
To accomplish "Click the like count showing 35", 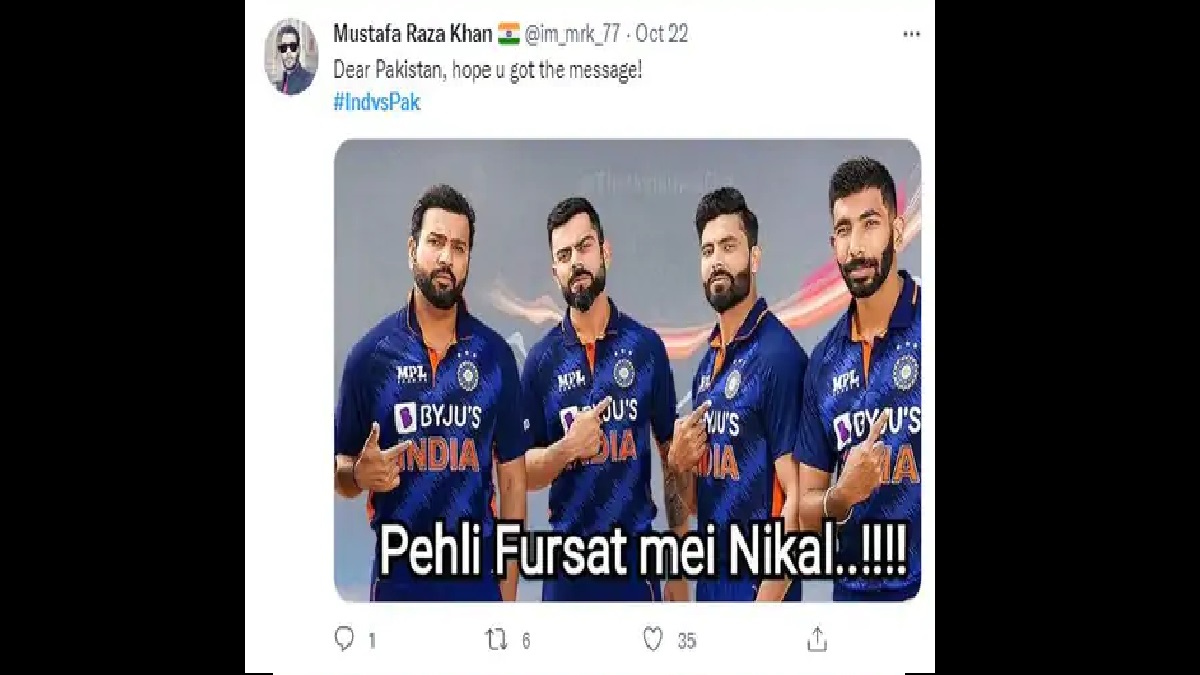I will pos(686,641).
